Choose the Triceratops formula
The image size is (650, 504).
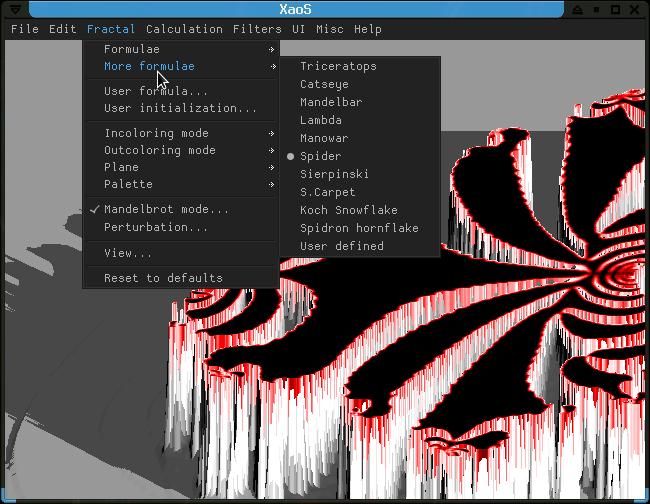click(338, 66)
